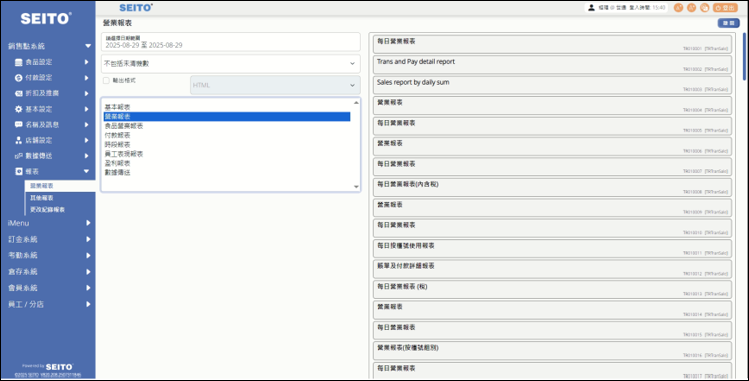Click the date range field 2025-08-29
The height and width of the screenshot is (381, 749).
pyautogui.click(x=231, y=42)
